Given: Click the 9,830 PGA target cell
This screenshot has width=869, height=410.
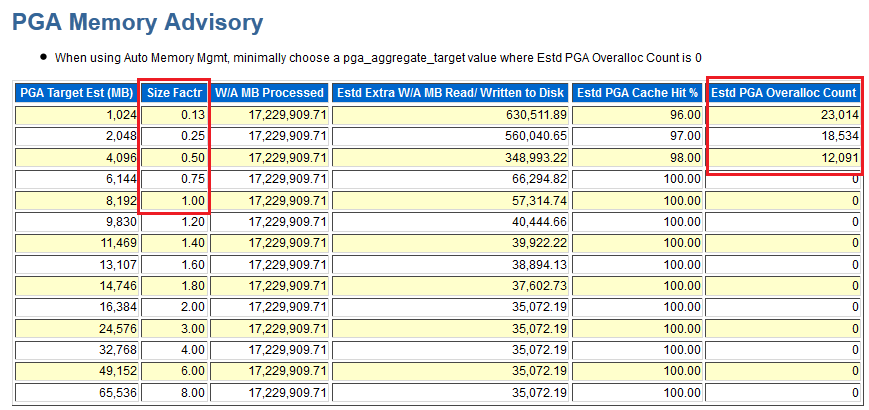Looking at the screenshot, I should click(77, 222).
